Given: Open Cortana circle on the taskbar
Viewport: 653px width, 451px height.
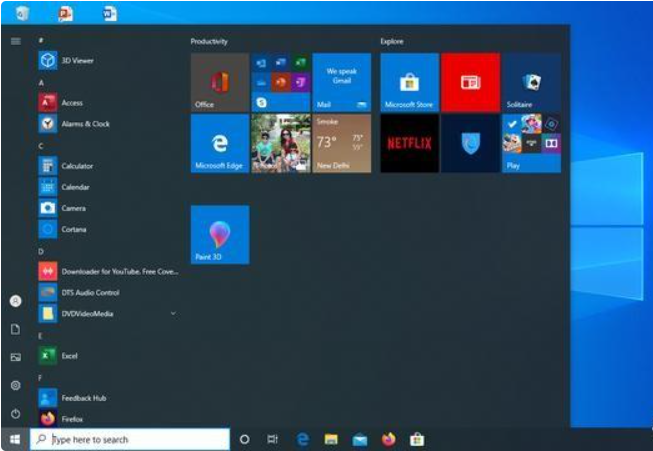Looking at the screenshot, I should [245, 439].
